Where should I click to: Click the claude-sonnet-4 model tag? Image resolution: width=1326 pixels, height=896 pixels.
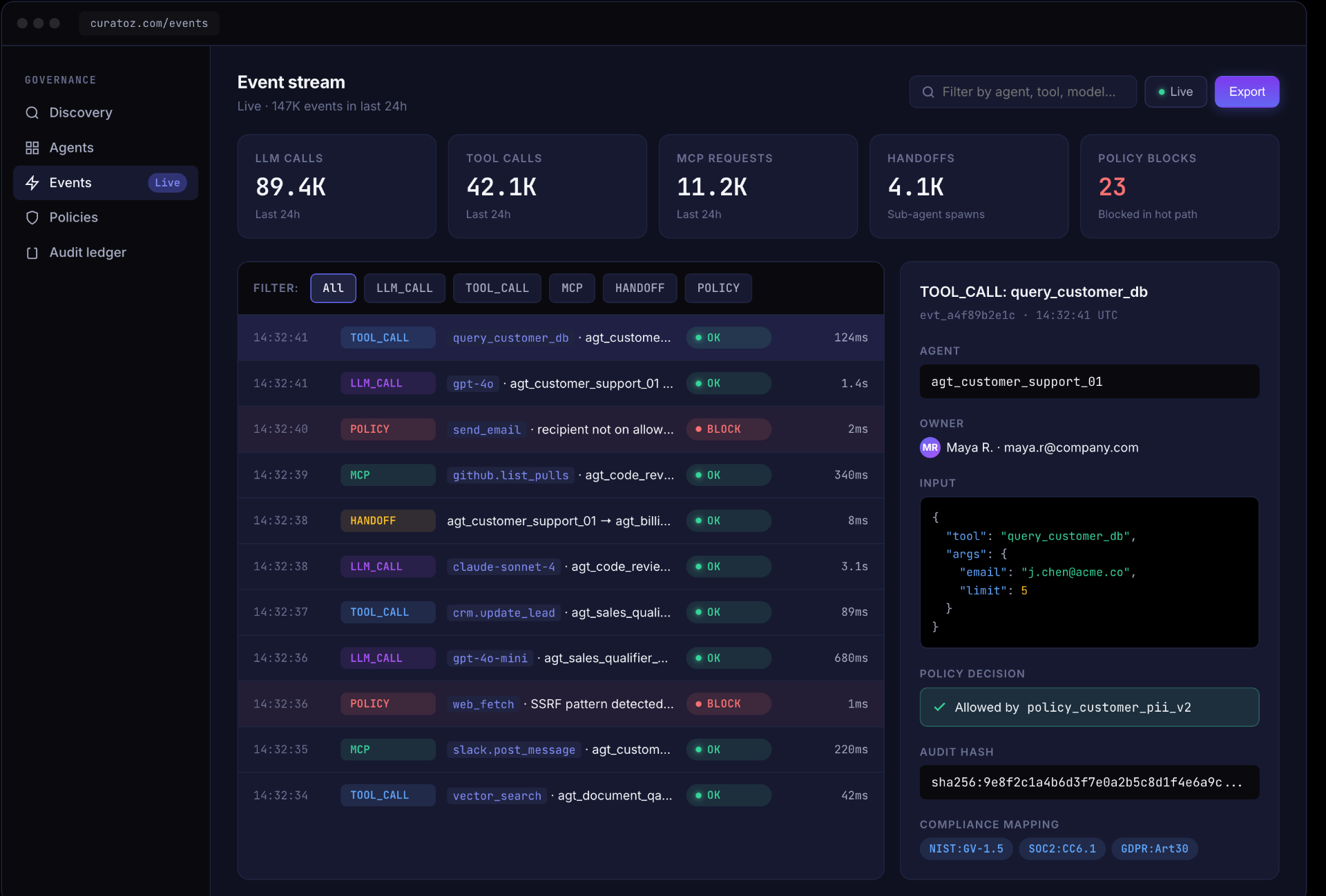pos(503,567)
